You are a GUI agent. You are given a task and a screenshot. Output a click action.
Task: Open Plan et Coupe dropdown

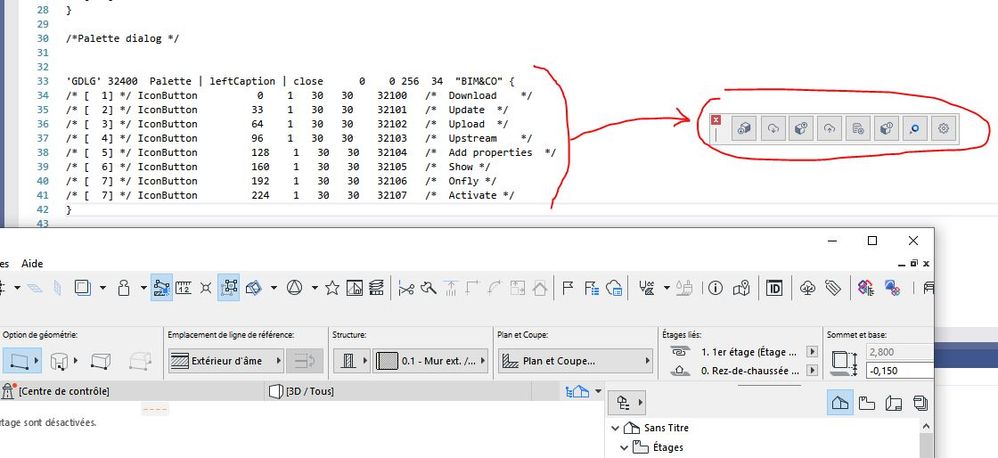click(575, 361)
